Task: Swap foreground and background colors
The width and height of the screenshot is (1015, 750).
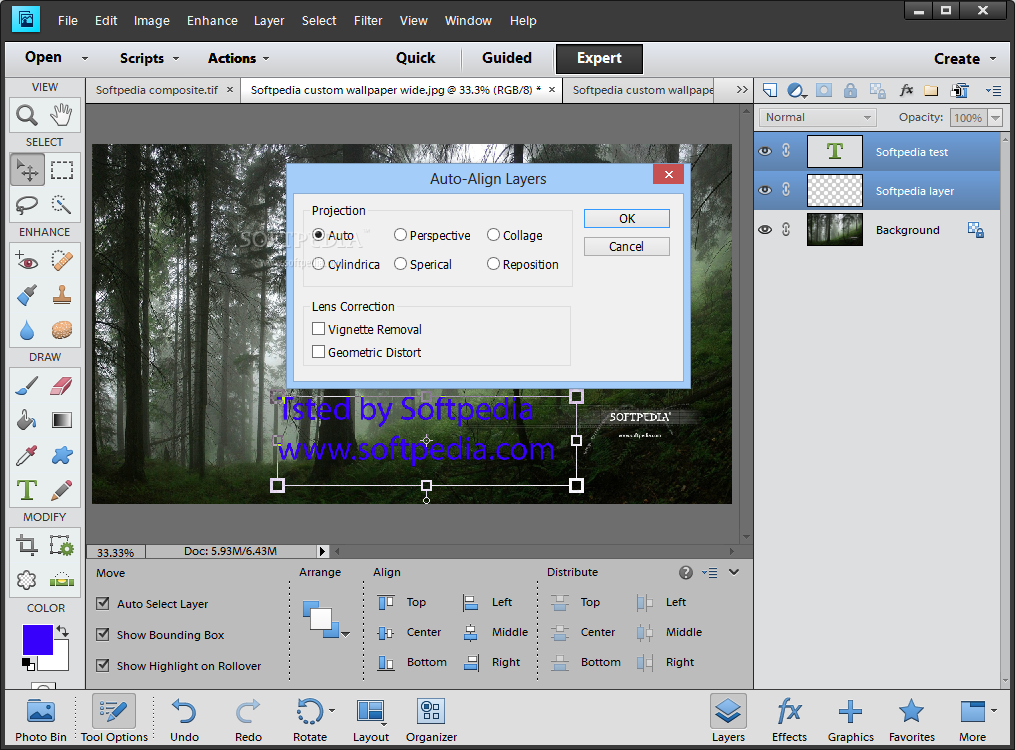Action: [62, 630]
